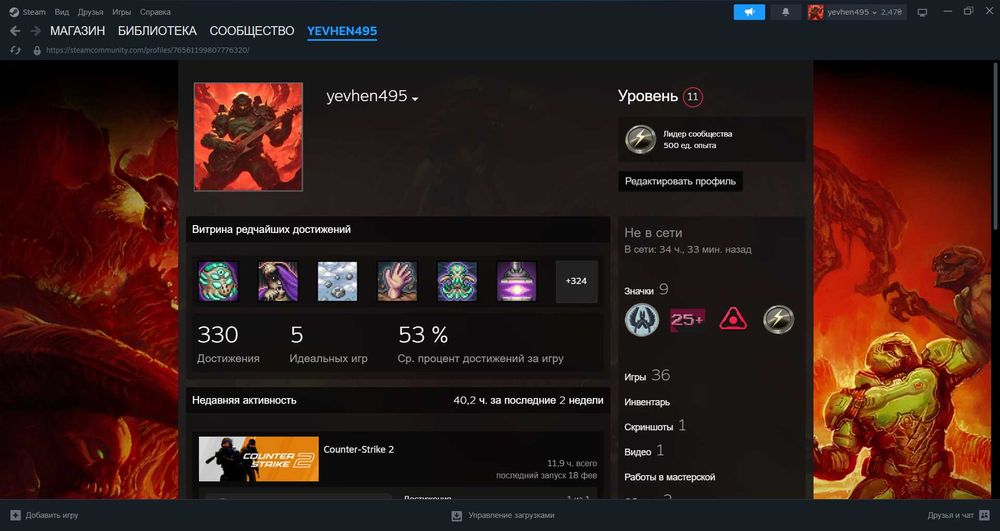Screen dimensions: 1000x531
Task: Click the small avatar in title bar
Action: [815, 12]
